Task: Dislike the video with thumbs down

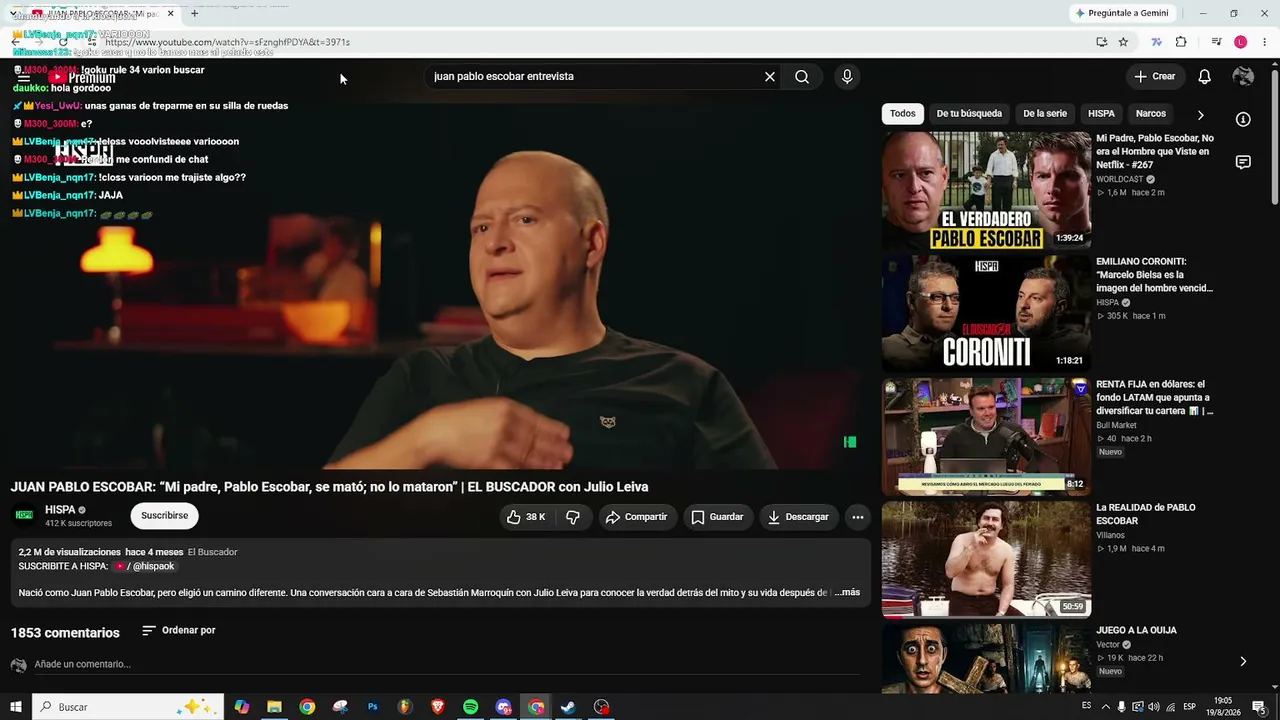Action: click(573, 517)
